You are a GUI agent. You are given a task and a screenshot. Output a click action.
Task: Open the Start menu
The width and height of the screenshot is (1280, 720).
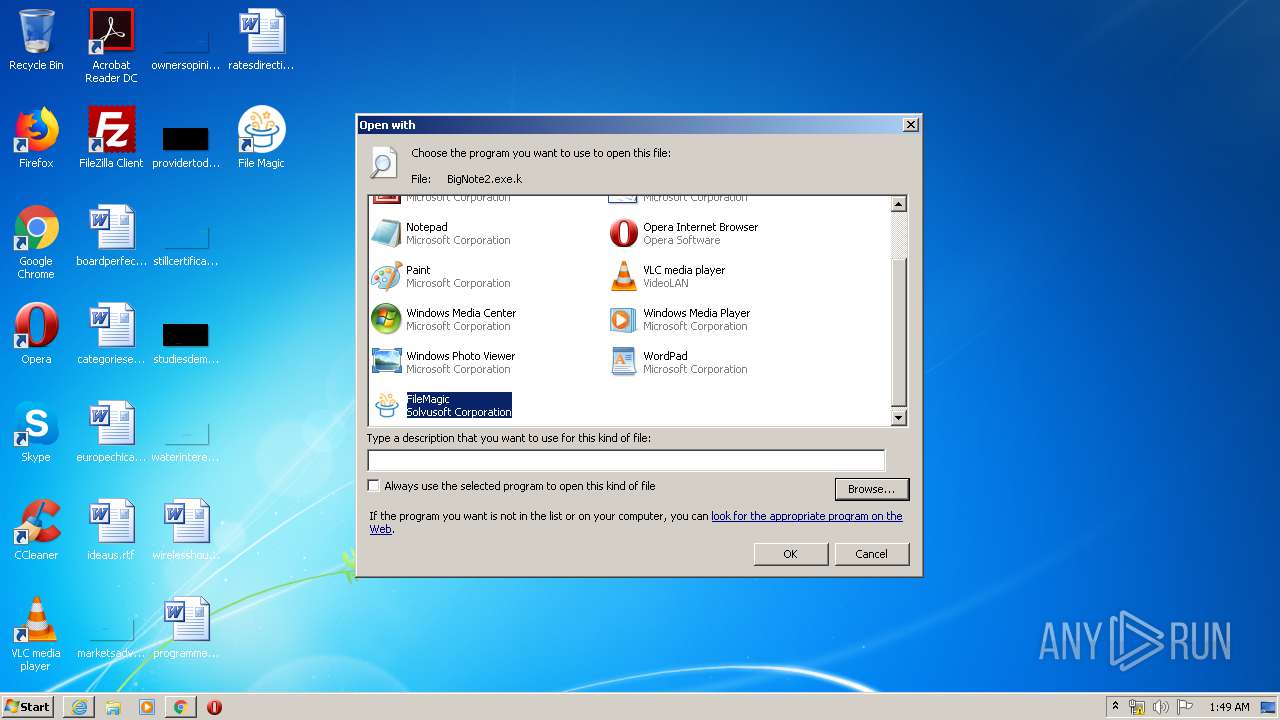pos(28,706)
